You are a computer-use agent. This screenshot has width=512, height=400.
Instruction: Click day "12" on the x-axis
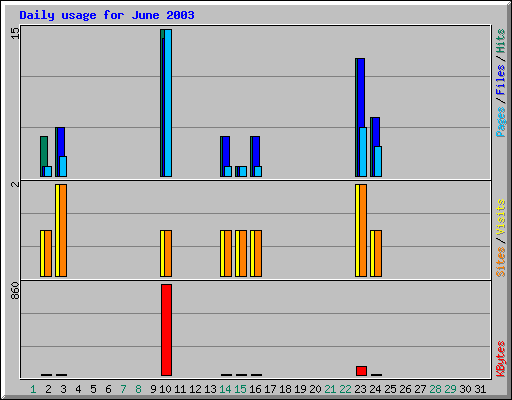pyautogui.click(x=195, y=389)
